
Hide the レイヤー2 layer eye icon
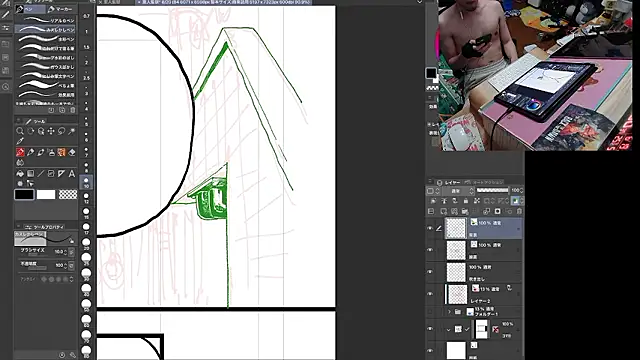[430, 294]
